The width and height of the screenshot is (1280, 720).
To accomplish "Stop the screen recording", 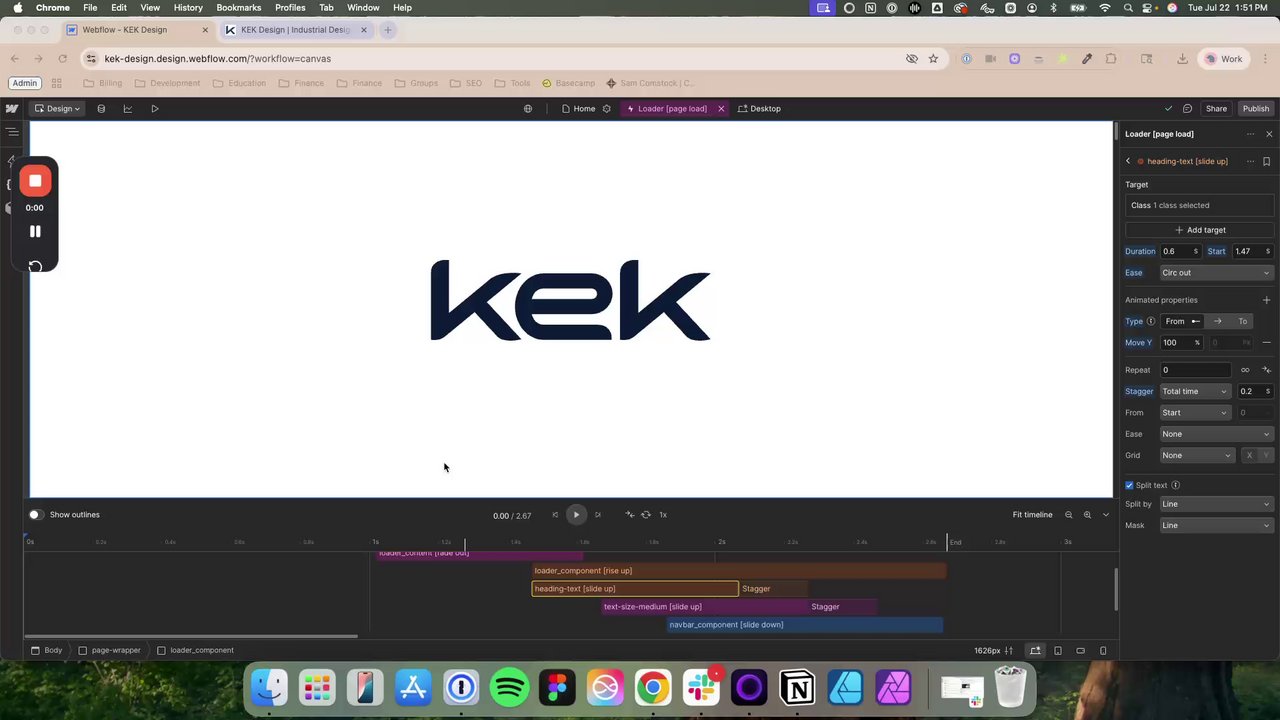I will pyautogui.click(x=35, y=181).
